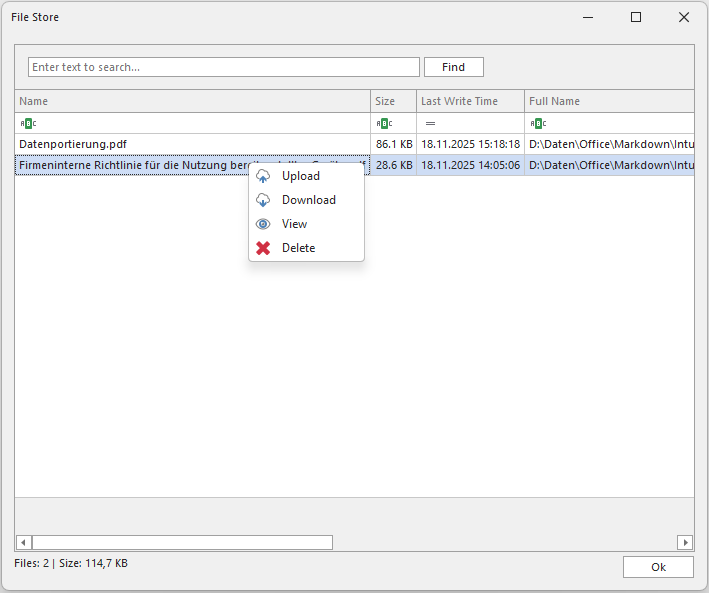Click the horizontal scrollbar thumb
Viewport: 709px width, 593px height.
pyautogui.click(x=182, y=542)
